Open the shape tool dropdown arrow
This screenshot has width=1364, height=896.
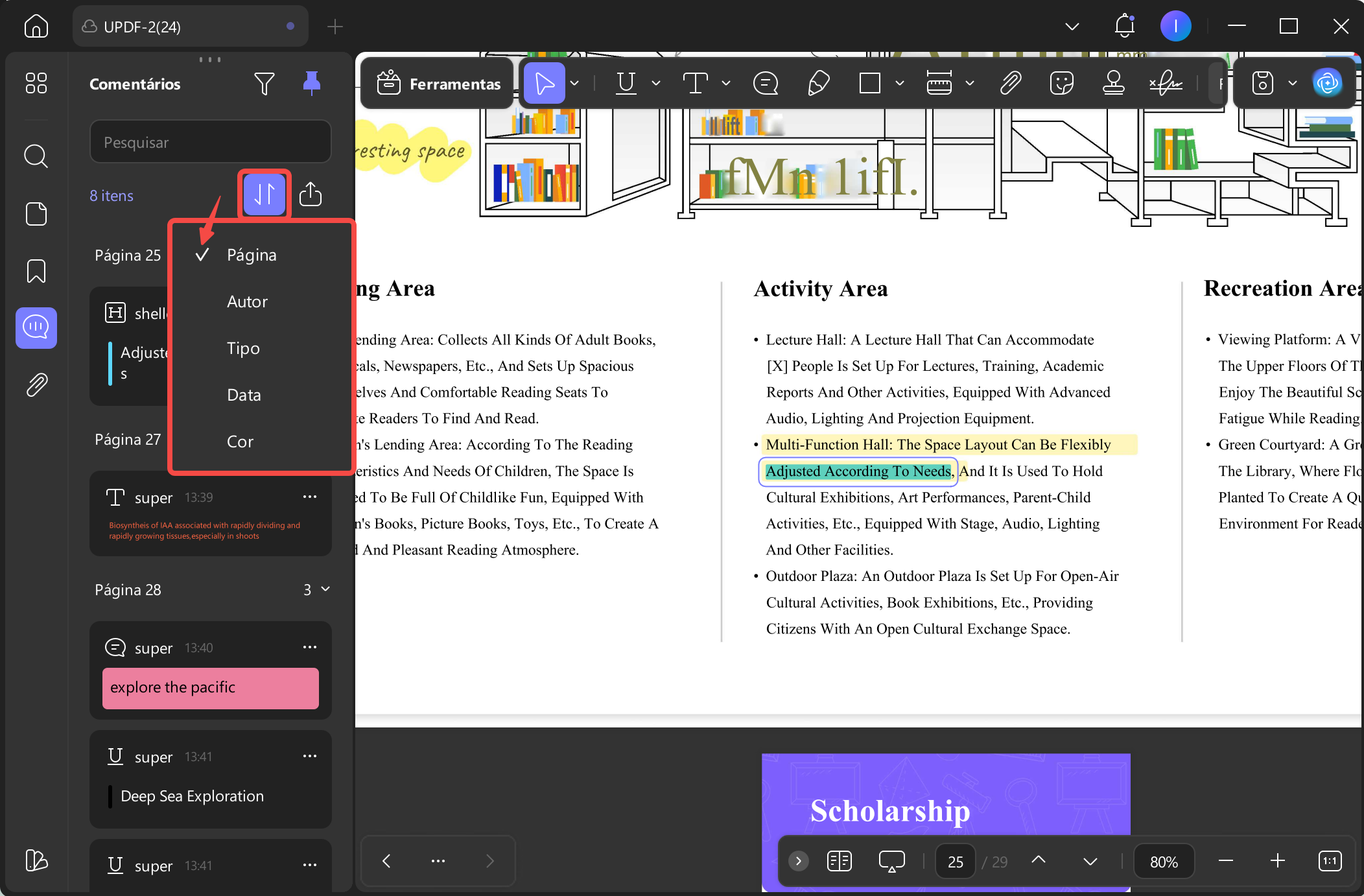900,83
